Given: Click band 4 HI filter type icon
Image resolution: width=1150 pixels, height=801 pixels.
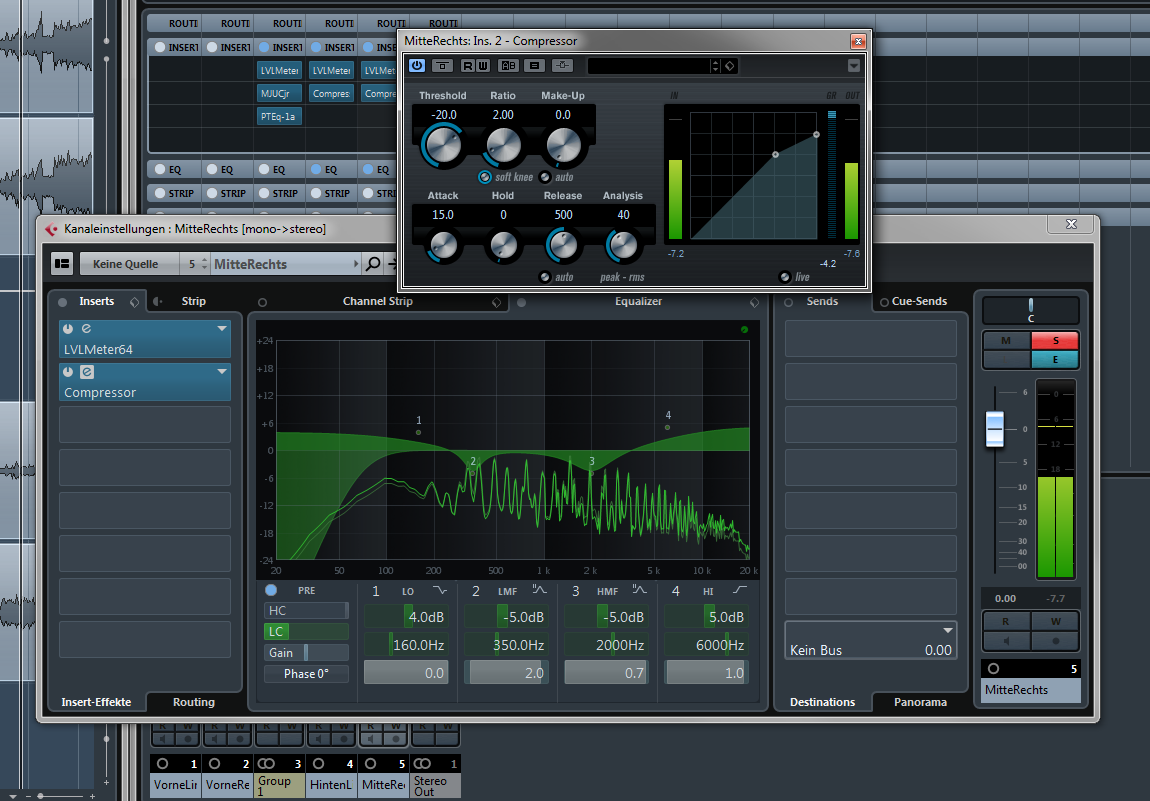Looking at the screenshot, I should coord(740,590).
